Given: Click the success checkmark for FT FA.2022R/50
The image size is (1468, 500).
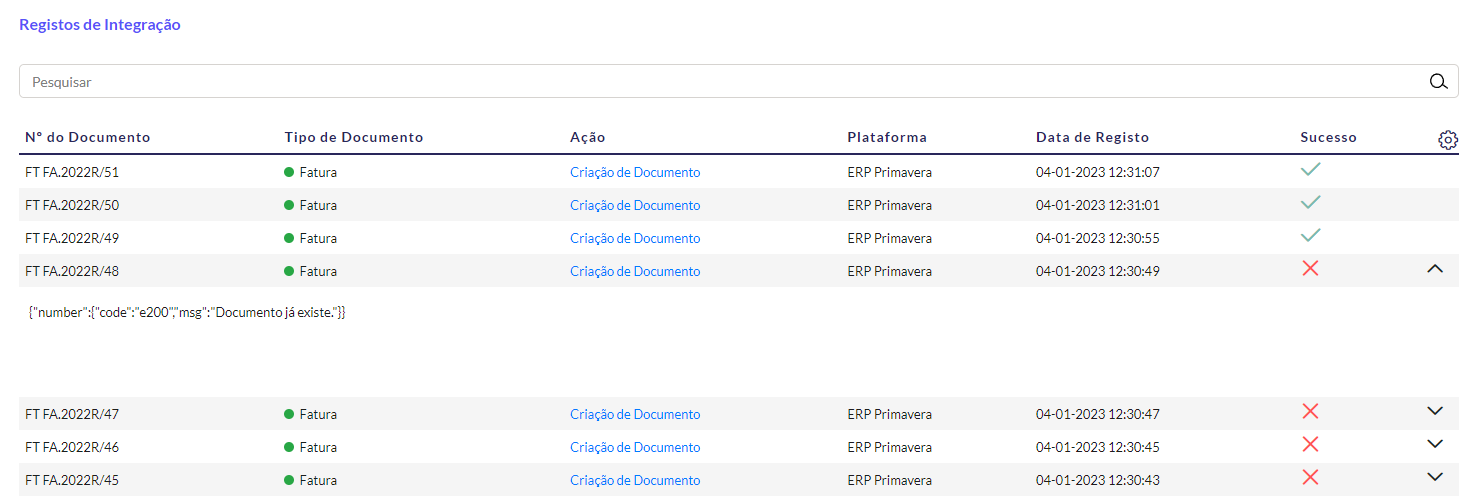Looking at the screenshot, I should click(x=1310, y=203).
